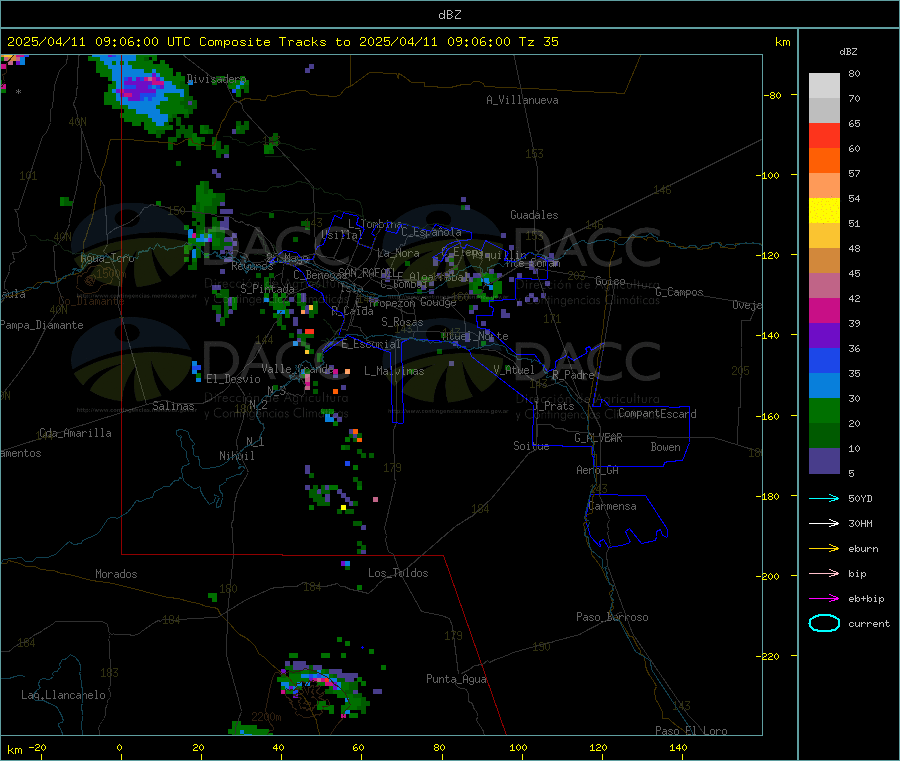The height and width of the screenshot is (761, 900).
Task: Click the cyan 50YD arrow icon
Action: coord(824,498)
